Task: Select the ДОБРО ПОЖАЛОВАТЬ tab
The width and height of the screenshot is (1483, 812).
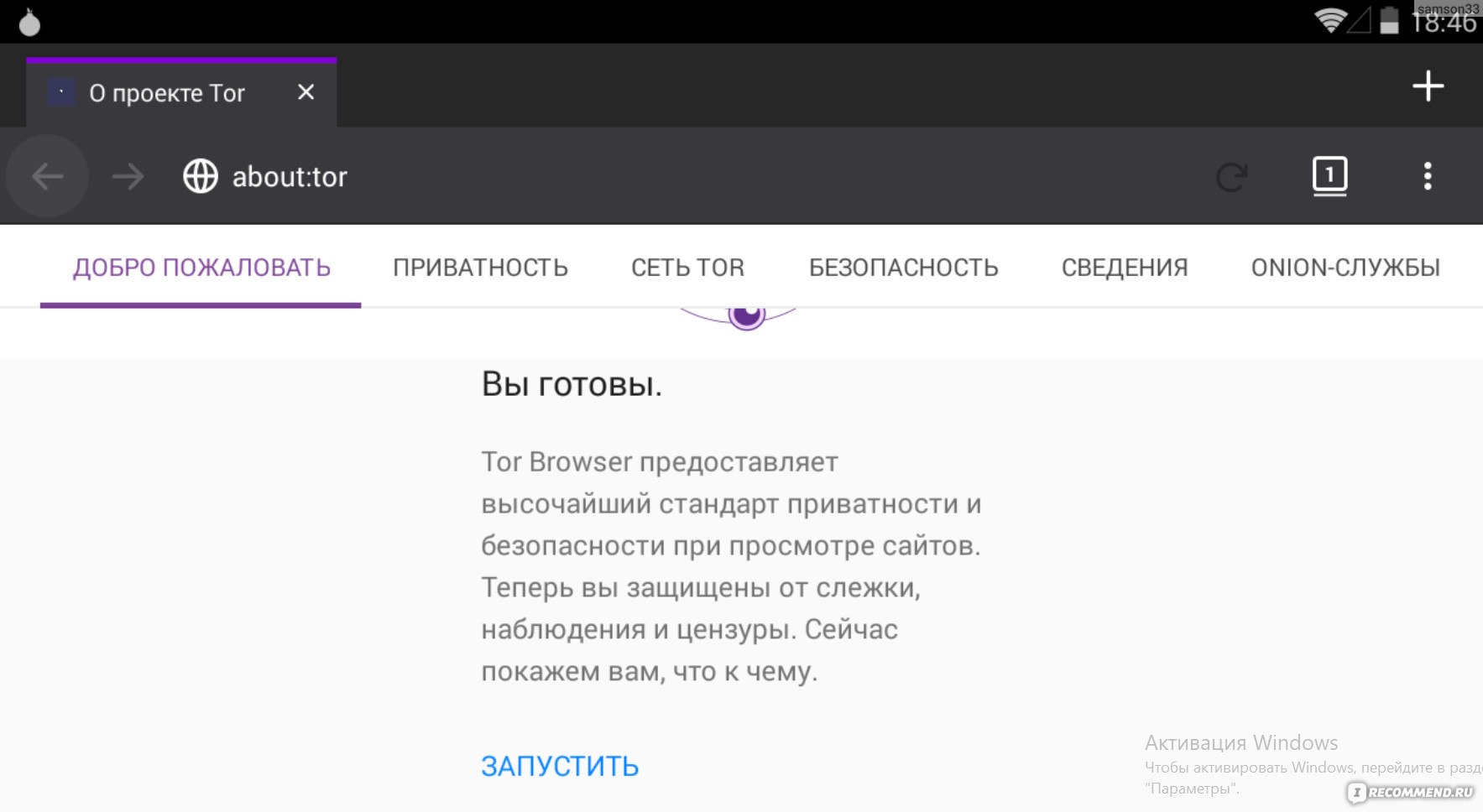Action: click(201, 268)
